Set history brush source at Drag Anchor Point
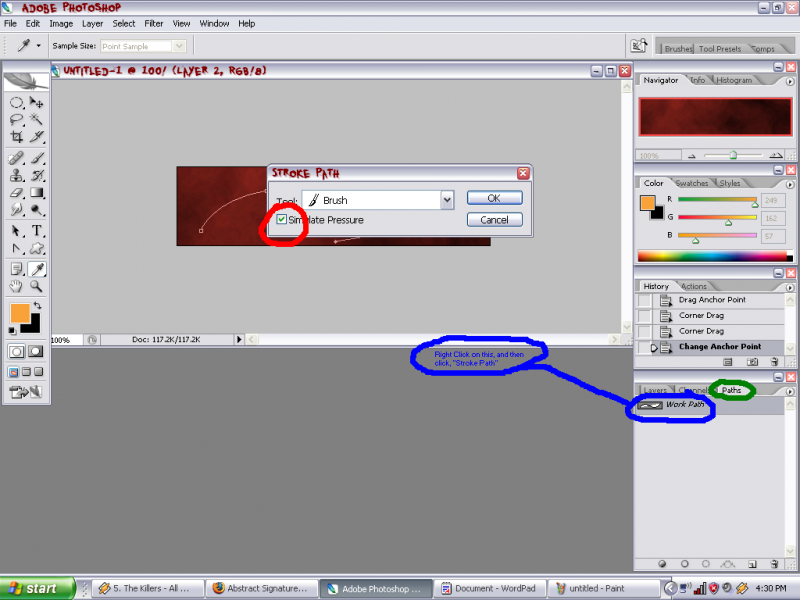The image size is (800, 600). click(644, 300)
